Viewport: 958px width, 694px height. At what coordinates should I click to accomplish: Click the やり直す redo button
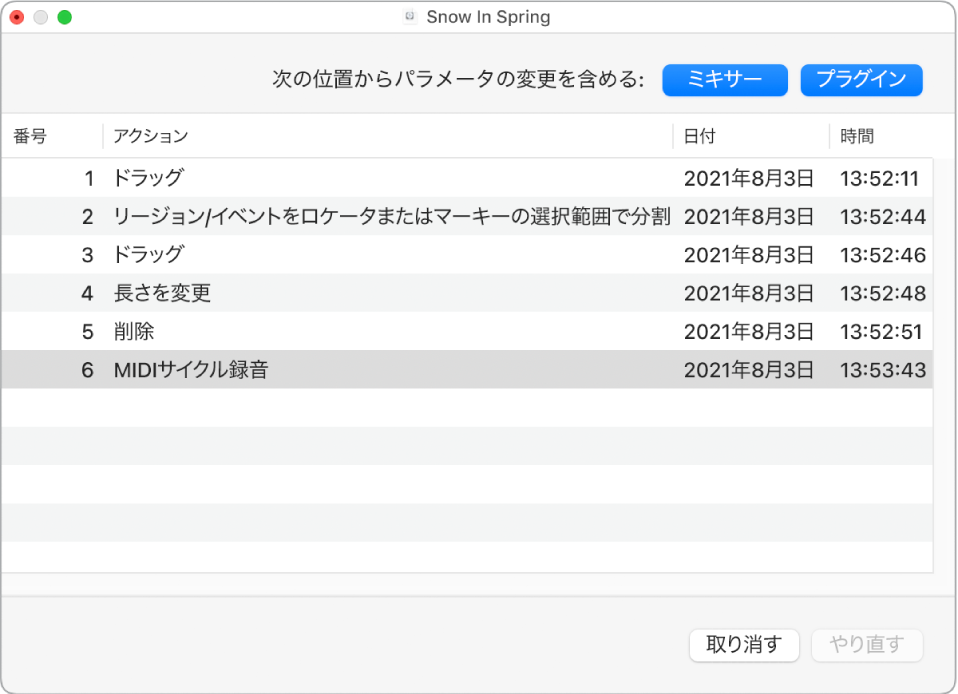(866, 645)
